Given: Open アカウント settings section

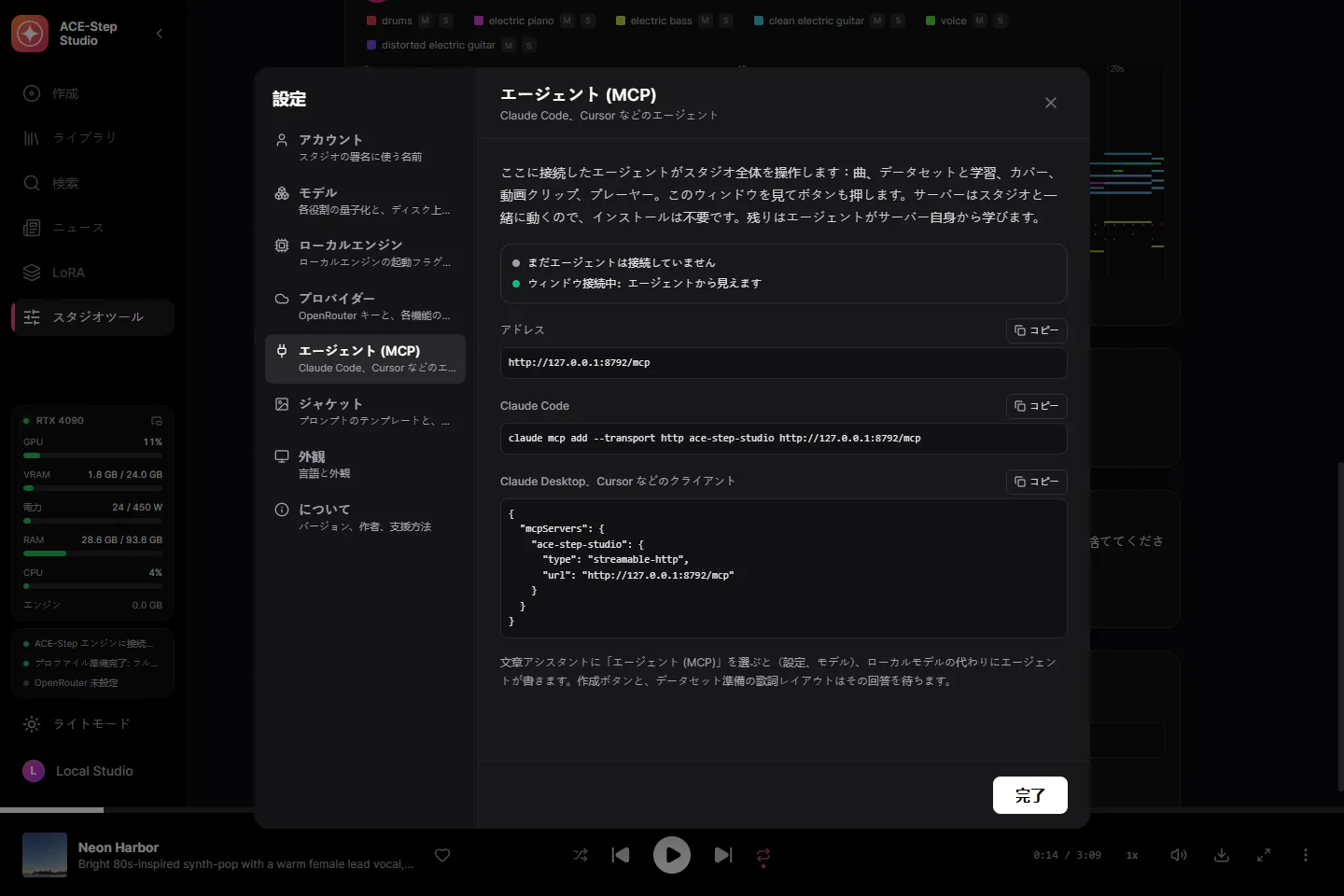Looking at the screenshot, I should 365,147.
